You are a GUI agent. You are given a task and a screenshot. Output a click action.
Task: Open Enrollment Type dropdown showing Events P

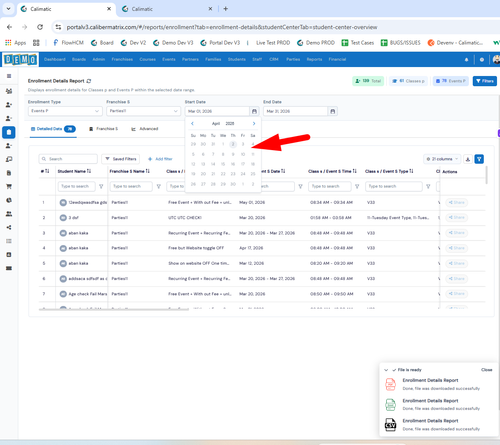coord(65,111)
